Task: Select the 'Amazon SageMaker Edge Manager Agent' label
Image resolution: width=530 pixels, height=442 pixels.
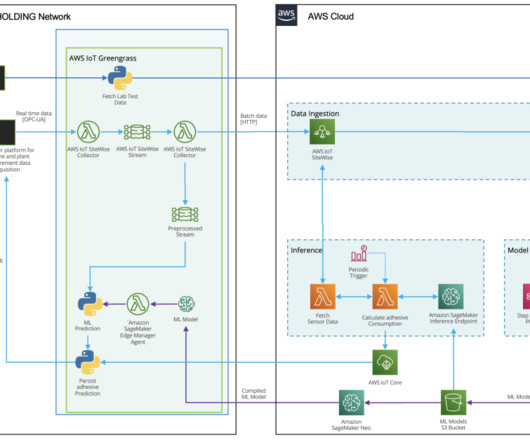Action: (x=138, y=332)
